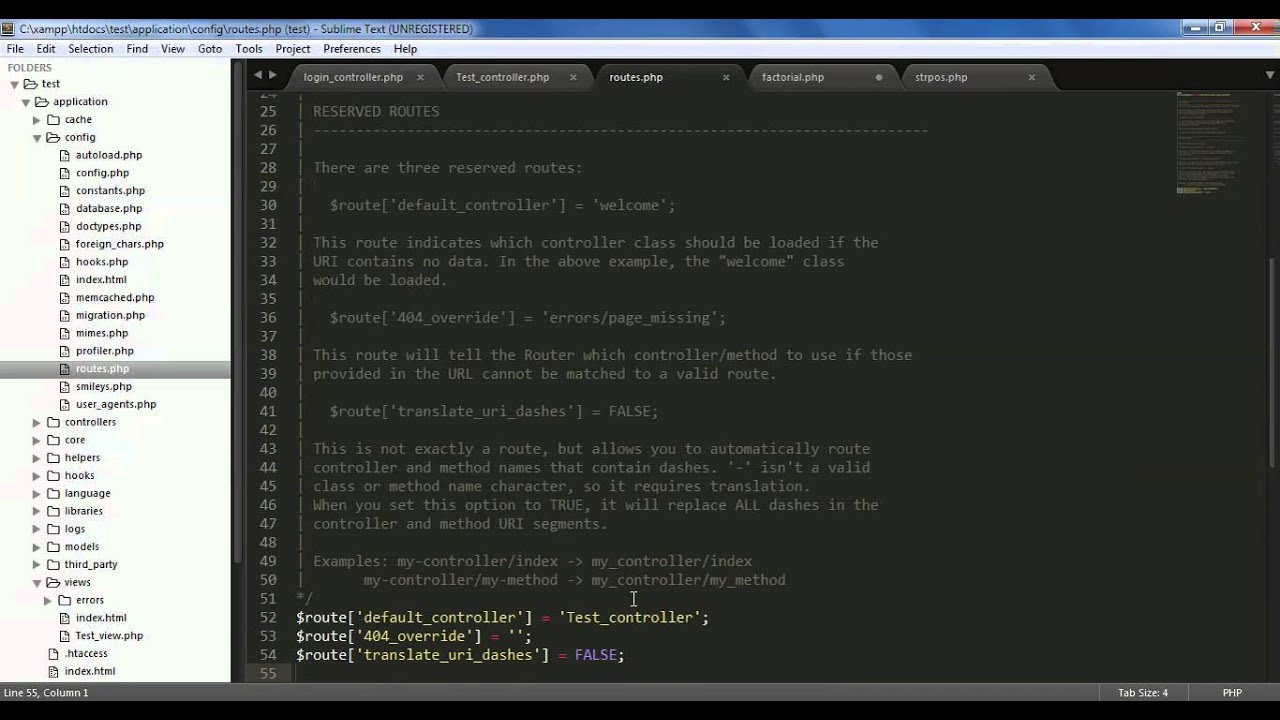This screenshot has height=720, width=1280.
Task: Open user_agents.php in the sidebar
Action: (x=116, y=405)
